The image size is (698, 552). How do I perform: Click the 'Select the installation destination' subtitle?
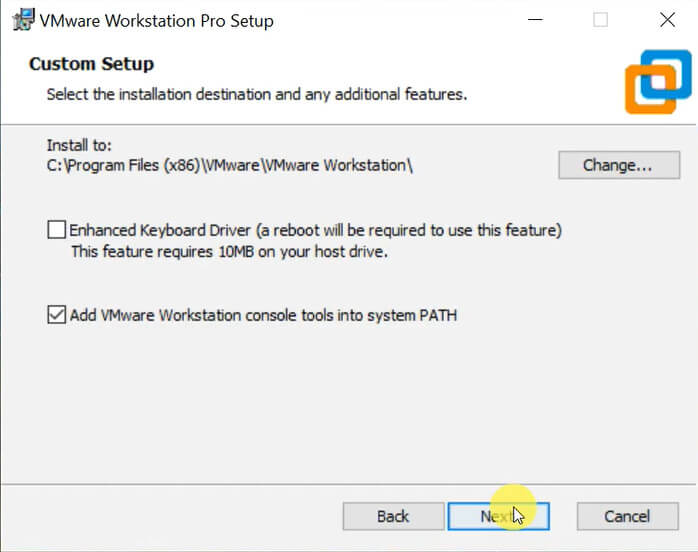tap(257, 95)
